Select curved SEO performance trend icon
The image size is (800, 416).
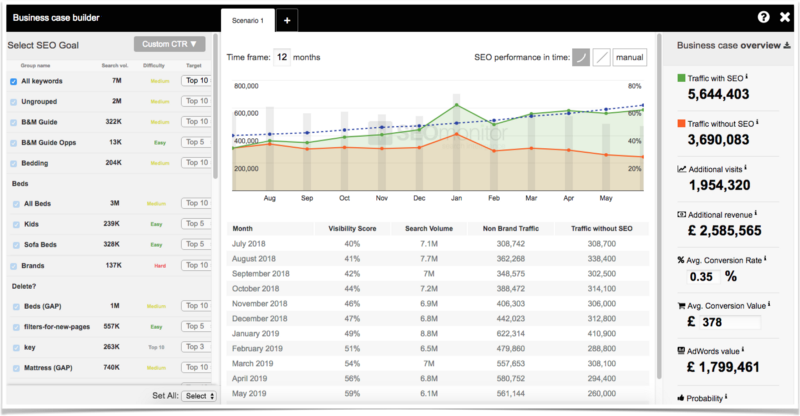point(581,57)
